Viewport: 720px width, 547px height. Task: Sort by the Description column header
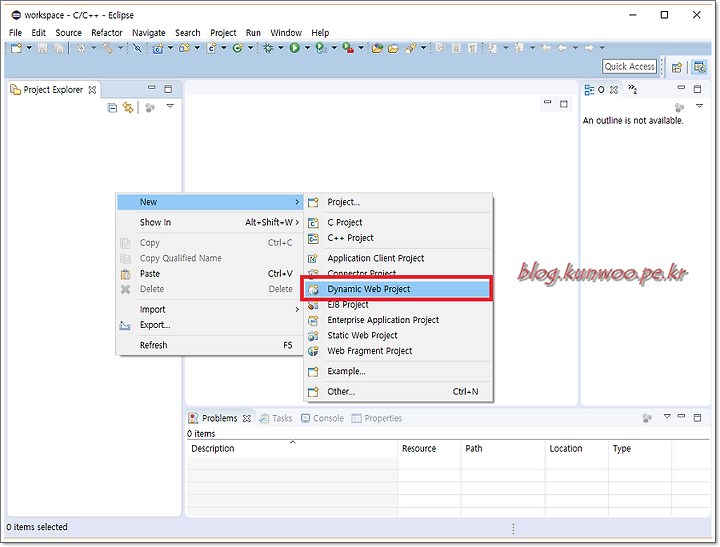pos(292,448)
